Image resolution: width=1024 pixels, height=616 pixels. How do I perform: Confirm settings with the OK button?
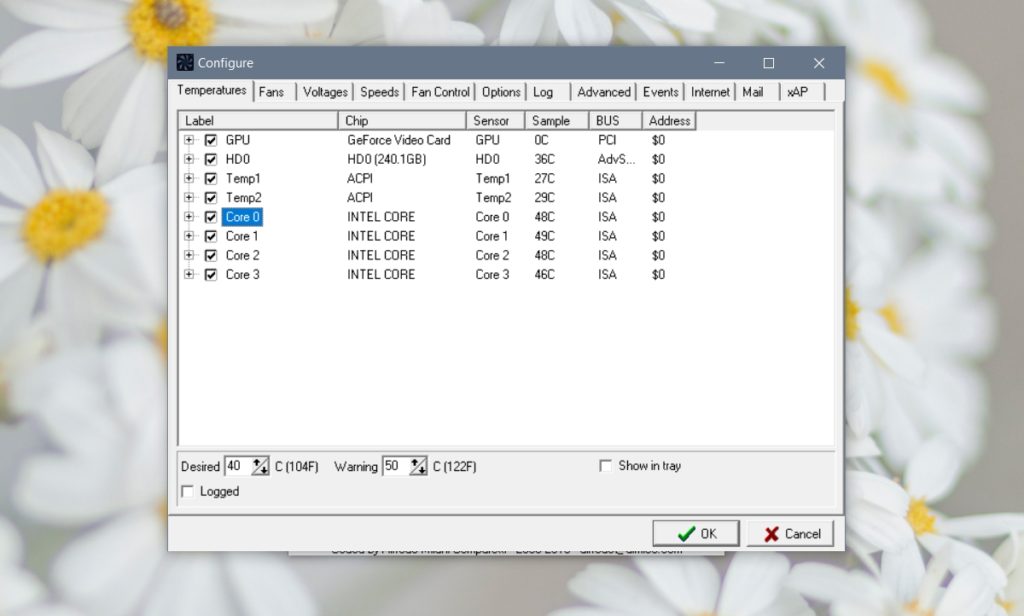pyautogui.click(x=695, y=533)
